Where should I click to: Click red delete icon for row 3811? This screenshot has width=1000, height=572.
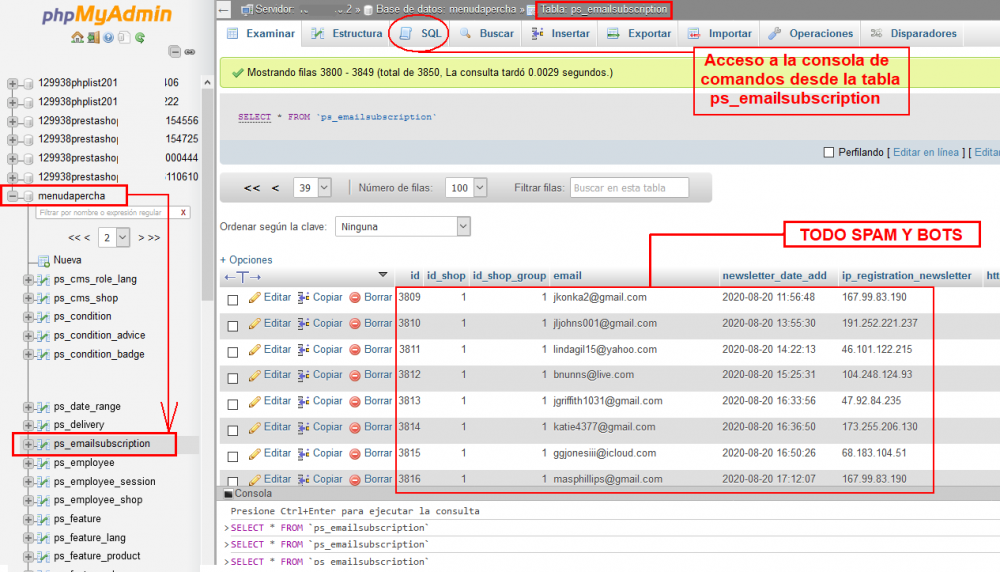355,350
